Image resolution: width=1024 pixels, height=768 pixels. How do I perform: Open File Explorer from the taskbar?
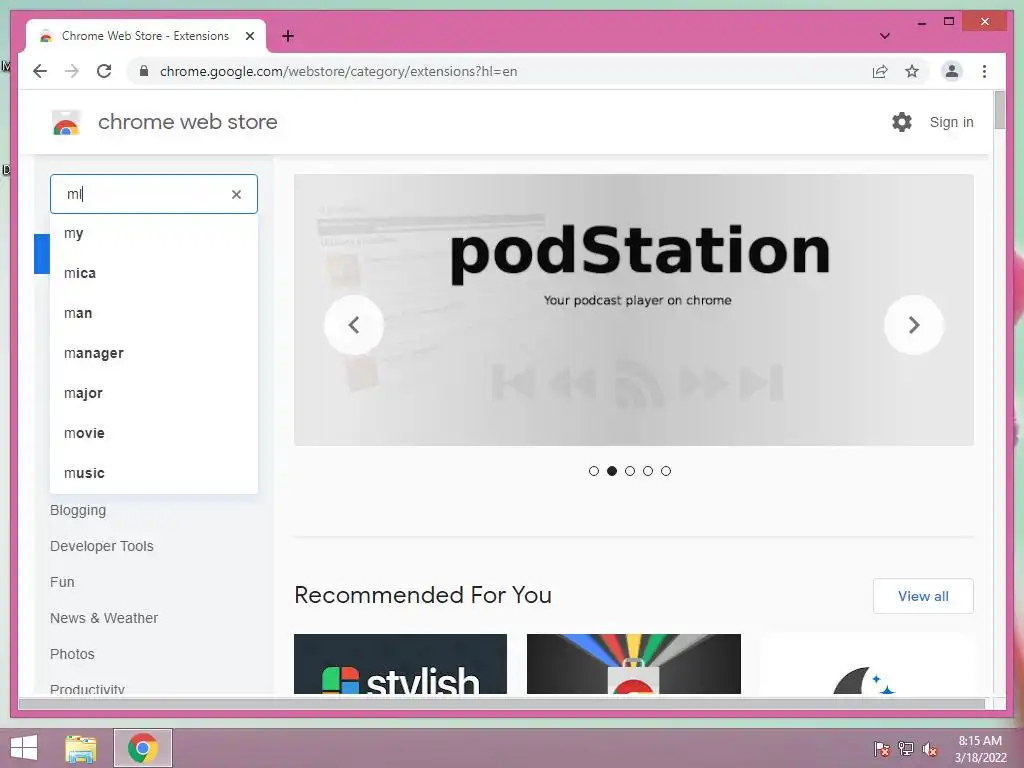coord(81,748)
